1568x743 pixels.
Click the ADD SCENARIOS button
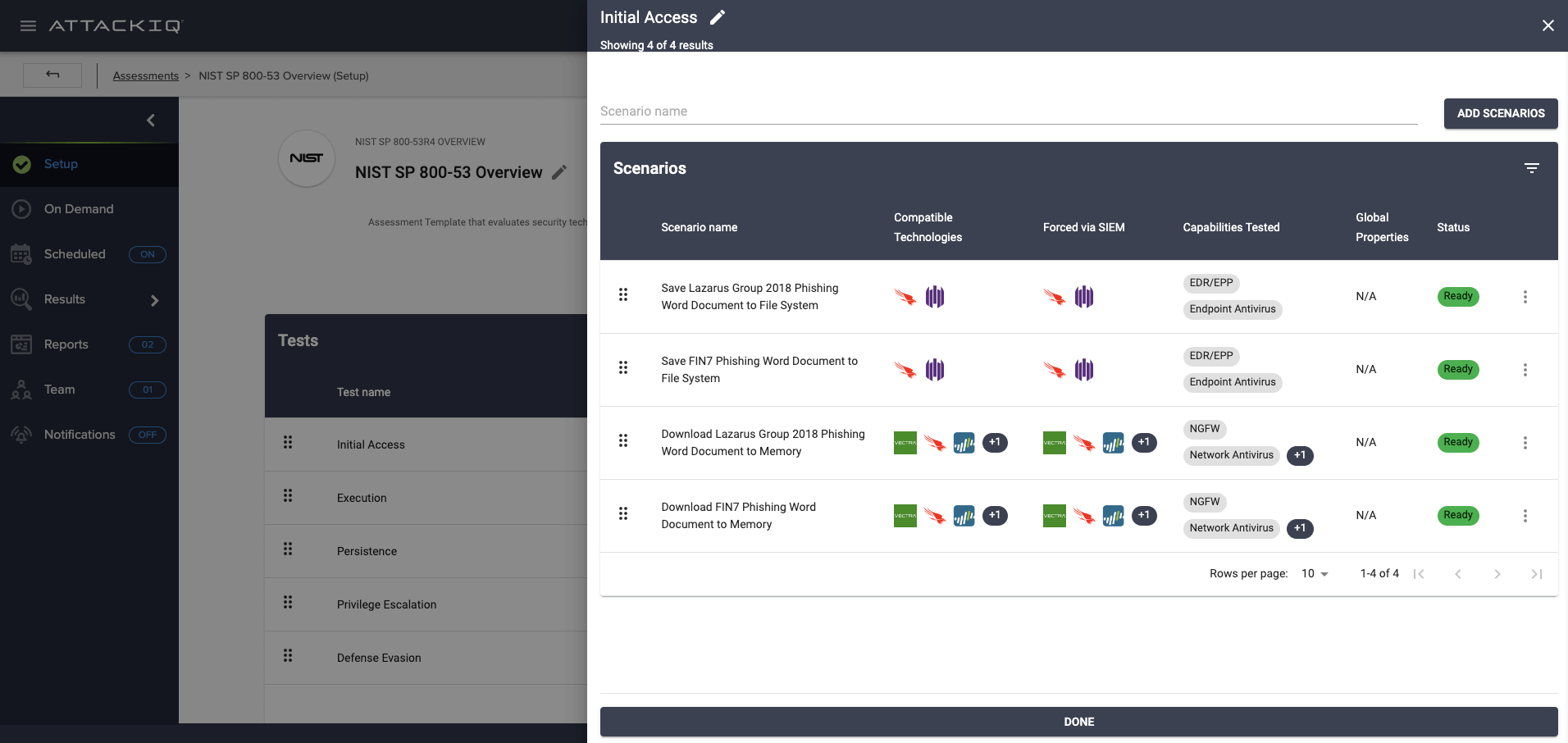click(x=1500, y=114)
